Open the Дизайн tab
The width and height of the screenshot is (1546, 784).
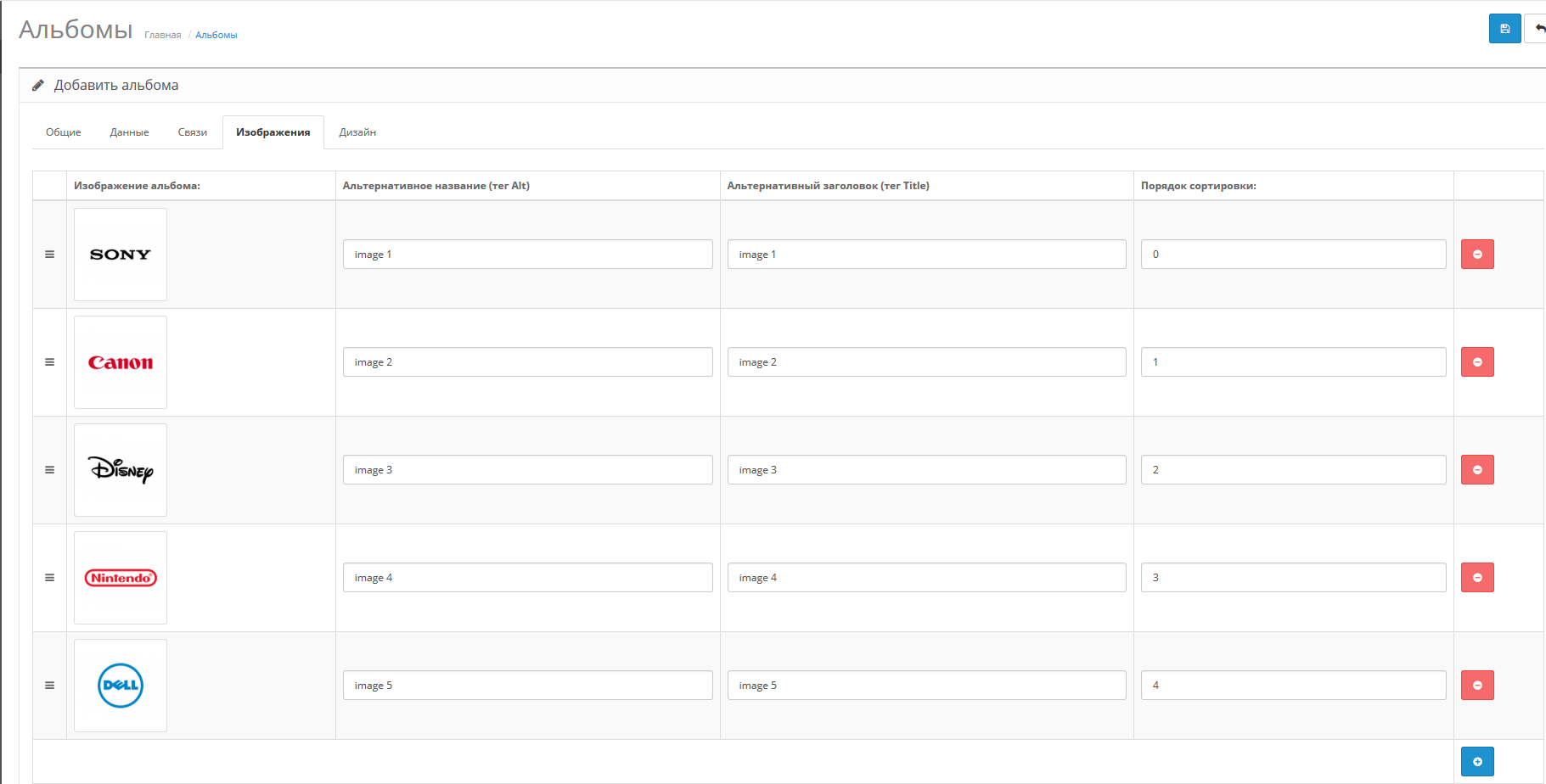[357, 132]
